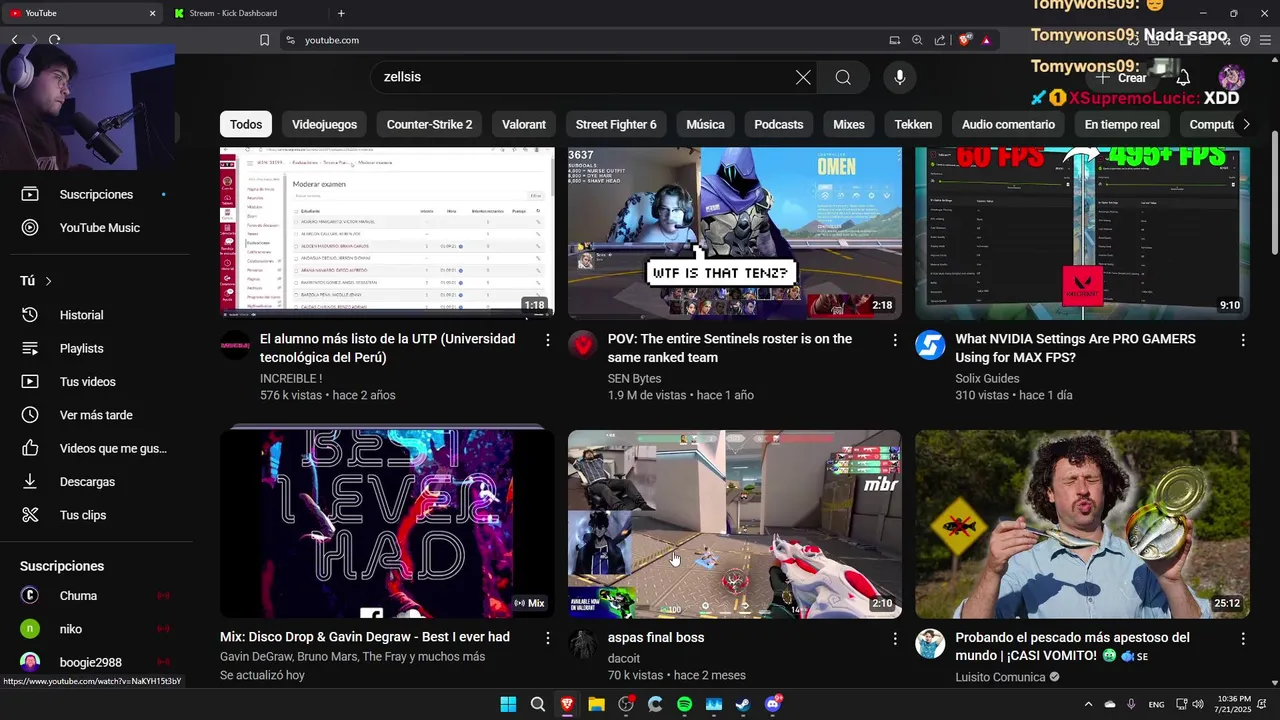Viewport: 1280px width, 720px height.
Task: Open SEN Bytes channel avatar
Action: 582,345
